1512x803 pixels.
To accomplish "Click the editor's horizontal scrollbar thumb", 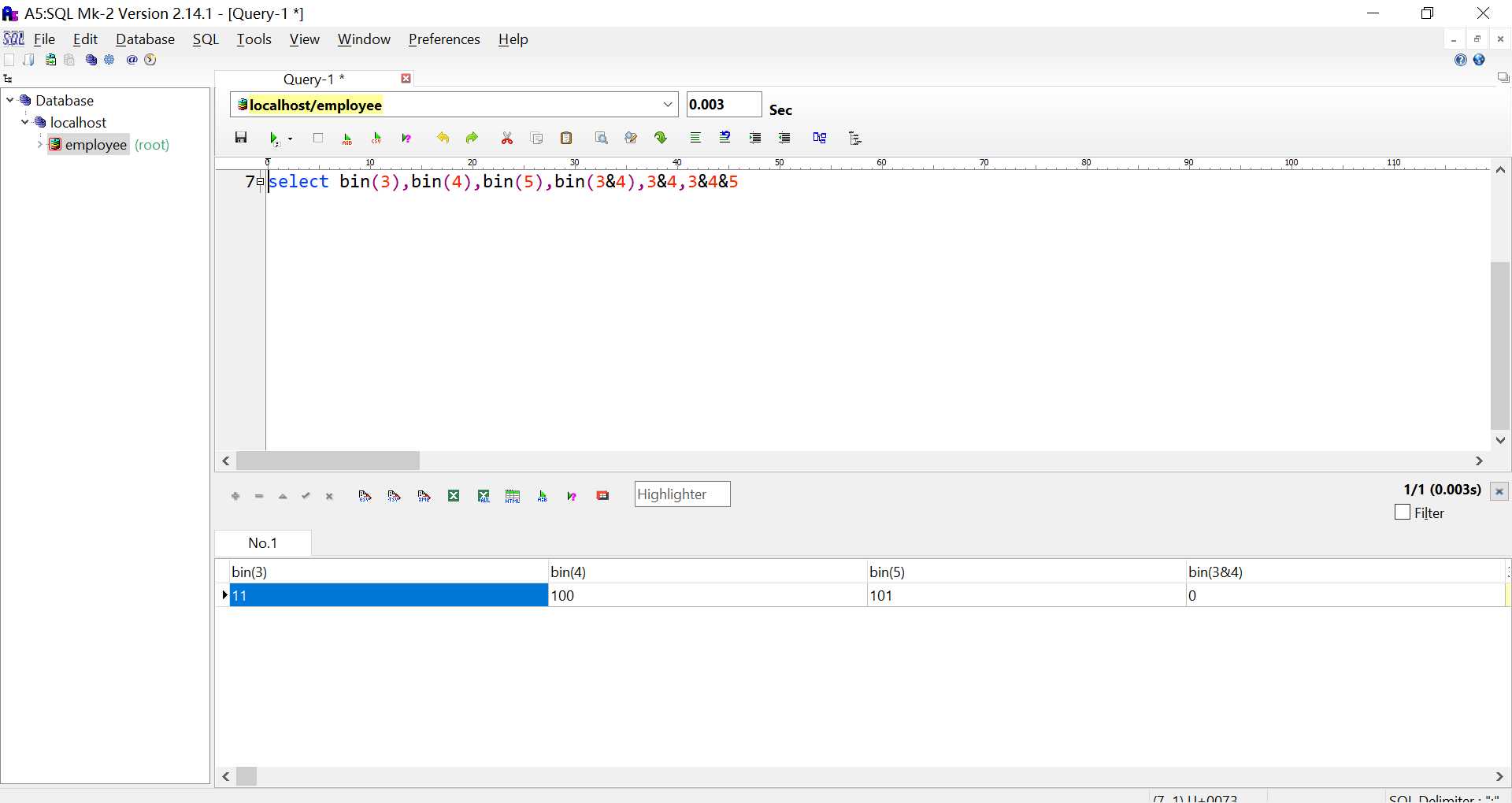I will (328, 461).
